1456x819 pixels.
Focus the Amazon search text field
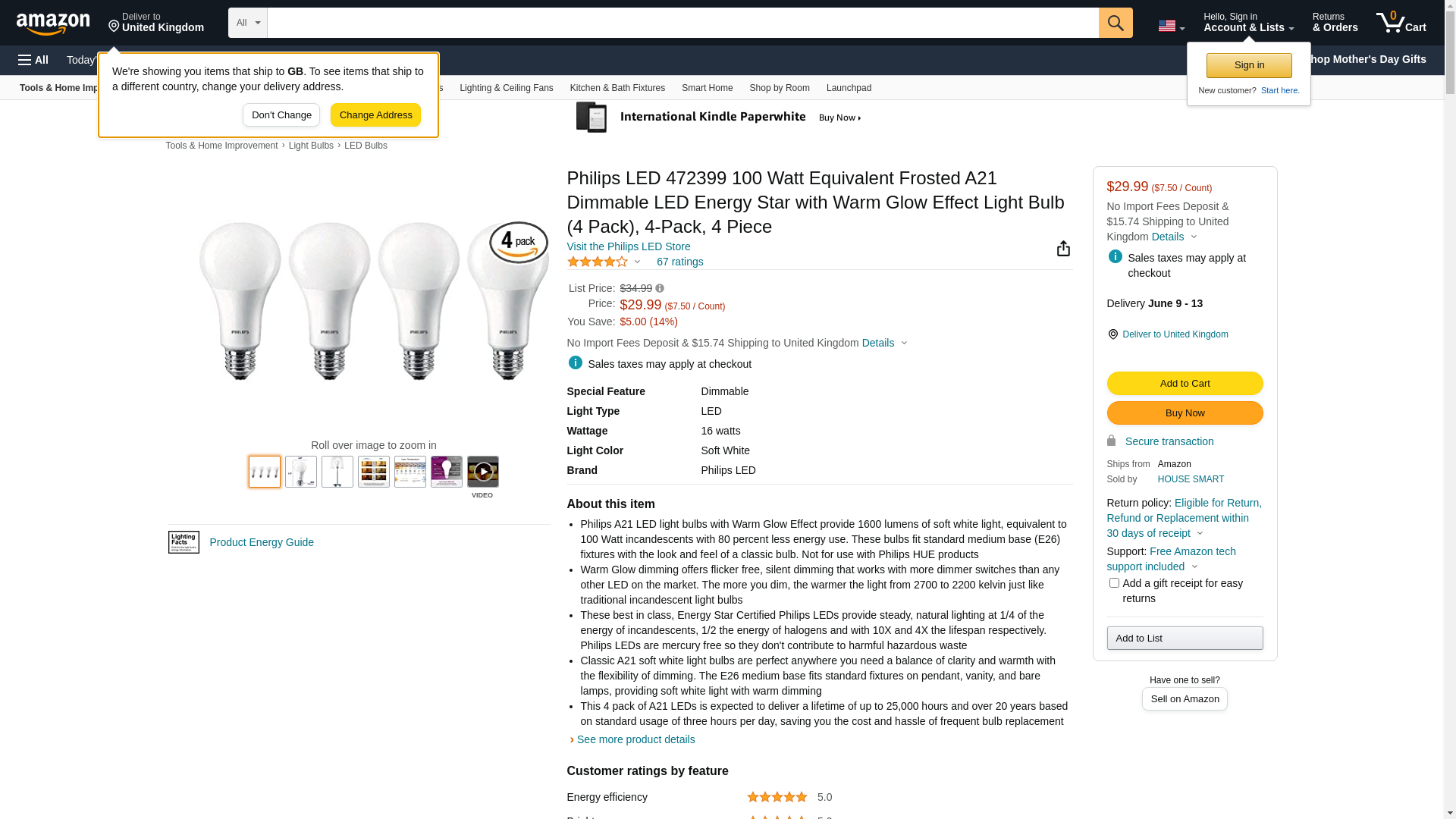pyautogui.click(x=682, y=23)
